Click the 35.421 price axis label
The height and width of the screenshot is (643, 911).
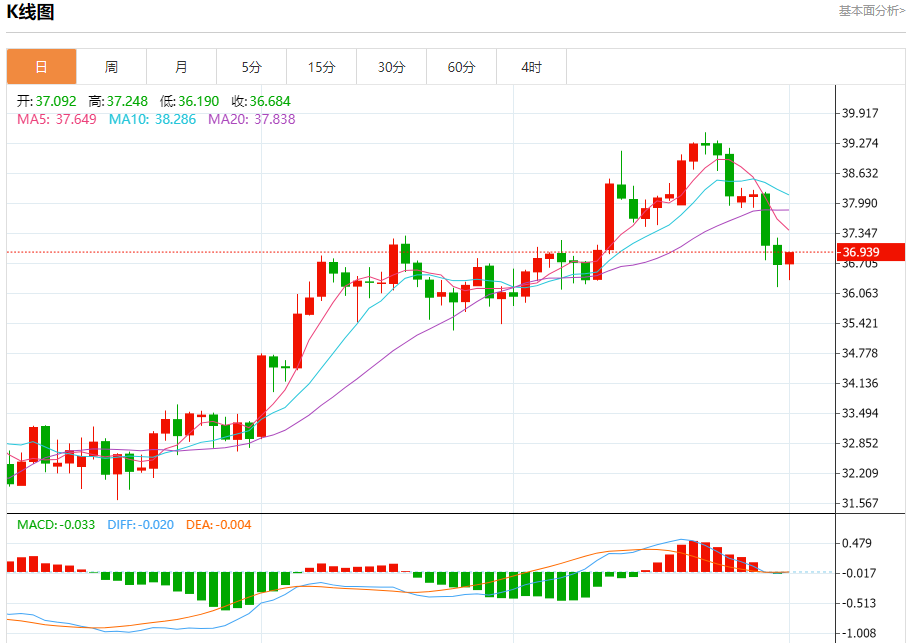pos(860,323)
